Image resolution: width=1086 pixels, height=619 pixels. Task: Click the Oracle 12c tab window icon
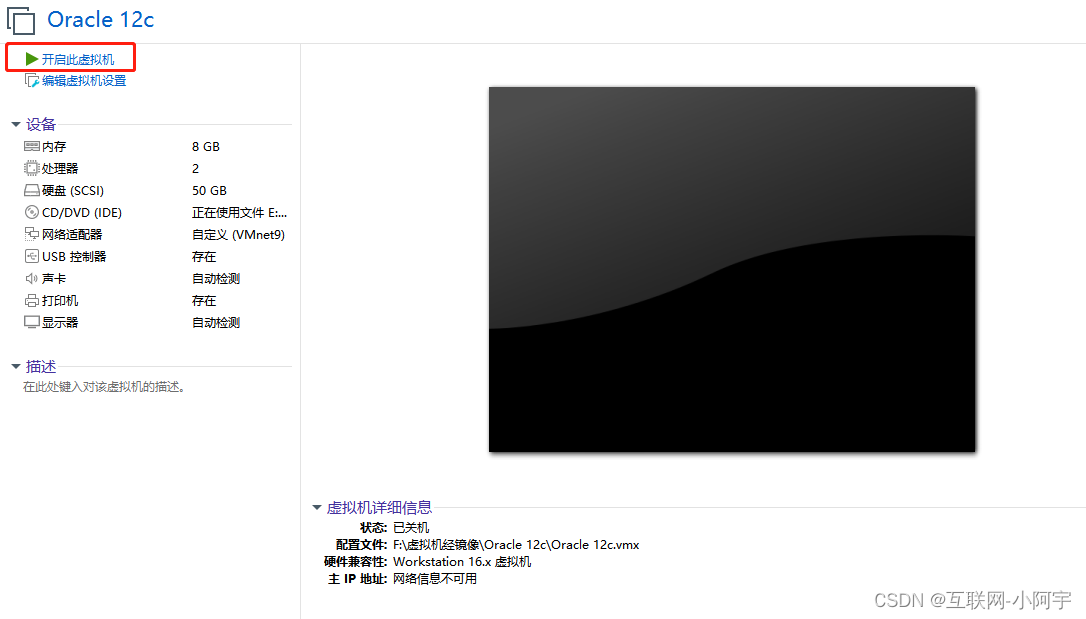tap(21, 20)
